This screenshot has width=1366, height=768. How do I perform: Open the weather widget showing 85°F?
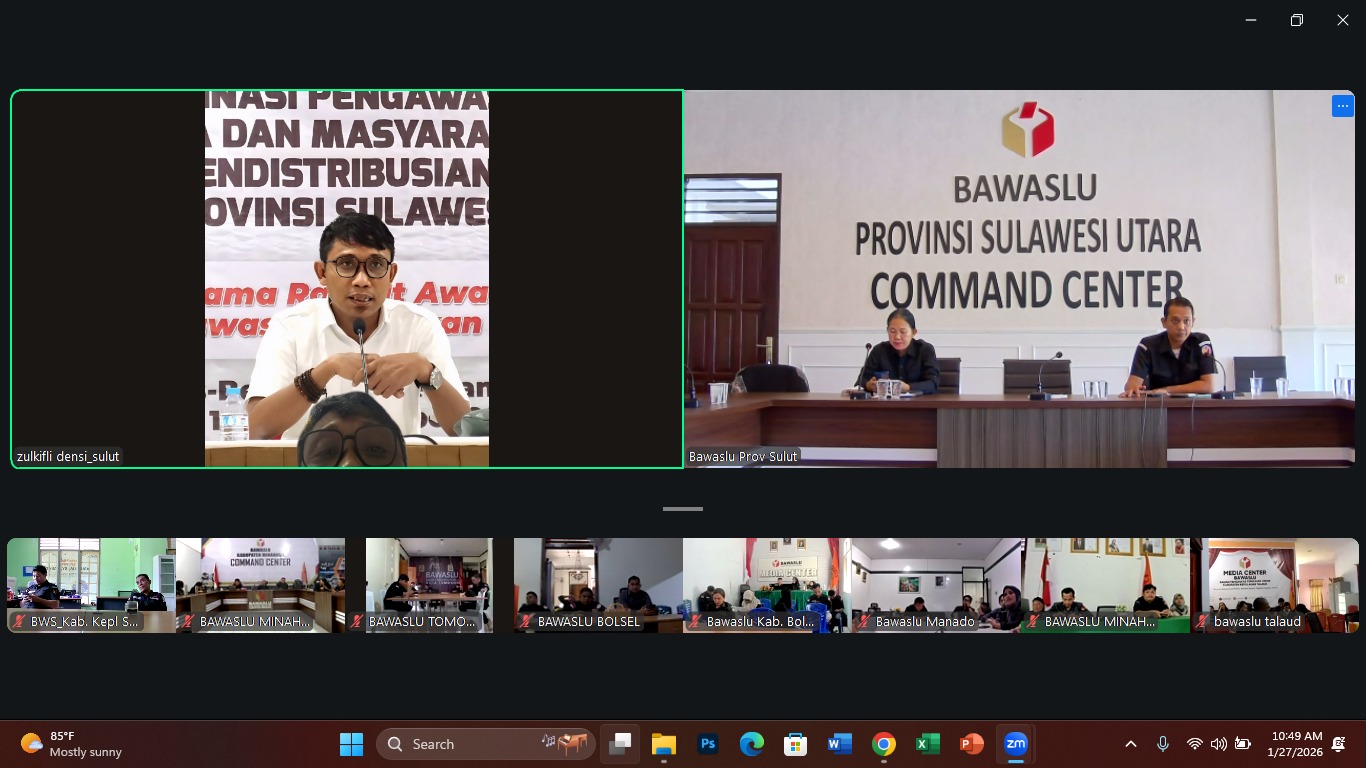click(71, 744)
